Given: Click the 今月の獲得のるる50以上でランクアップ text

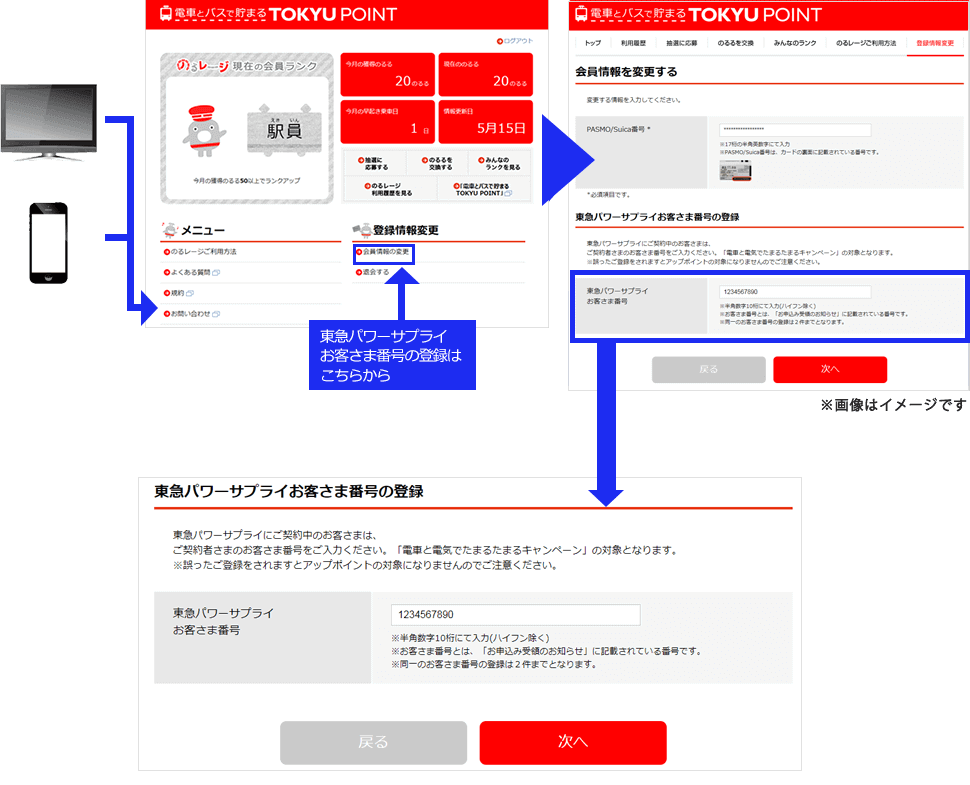Looking at the screenshot, I should click(247, 181).
